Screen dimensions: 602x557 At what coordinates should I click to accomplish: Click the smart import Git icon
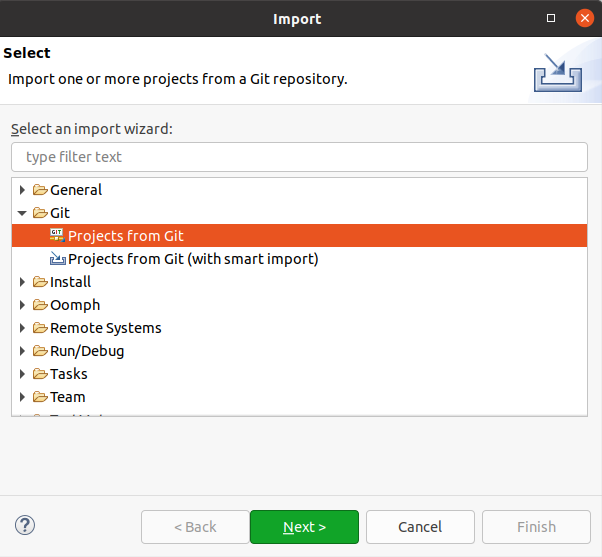point(57,259)
